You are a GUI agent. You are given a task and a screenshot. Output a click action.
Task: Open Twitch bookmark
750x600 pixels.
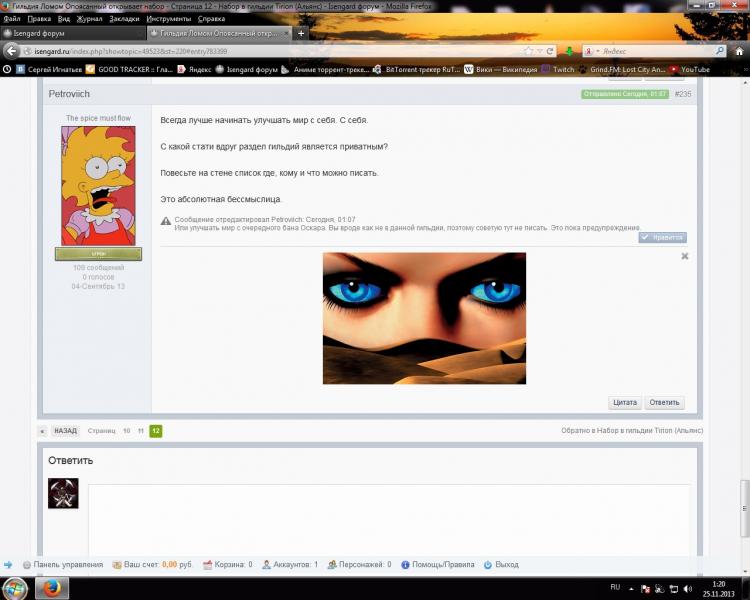tap(558, 69)
